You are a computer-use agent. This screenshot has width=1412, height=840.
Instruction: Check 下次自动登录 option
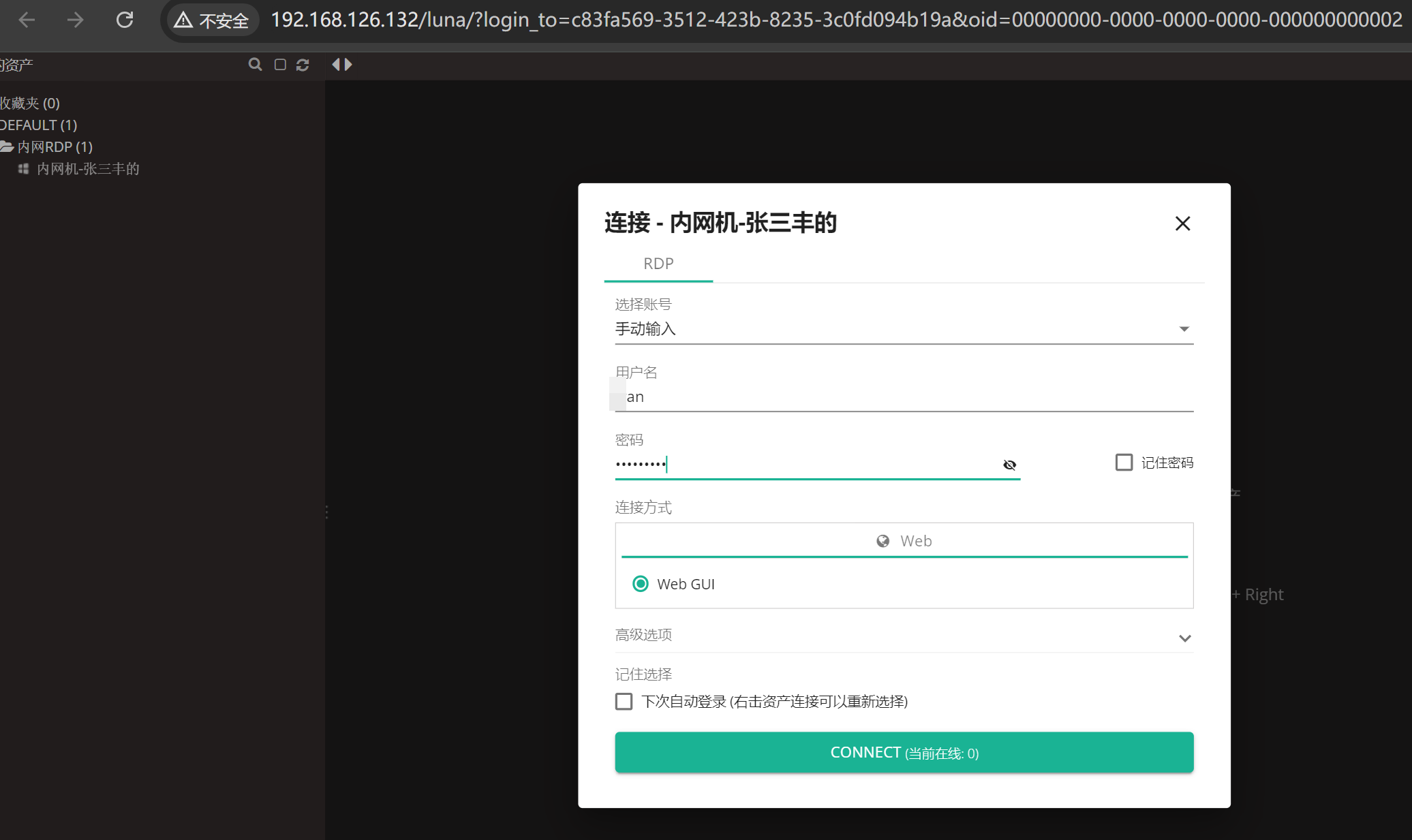[624, 702]
